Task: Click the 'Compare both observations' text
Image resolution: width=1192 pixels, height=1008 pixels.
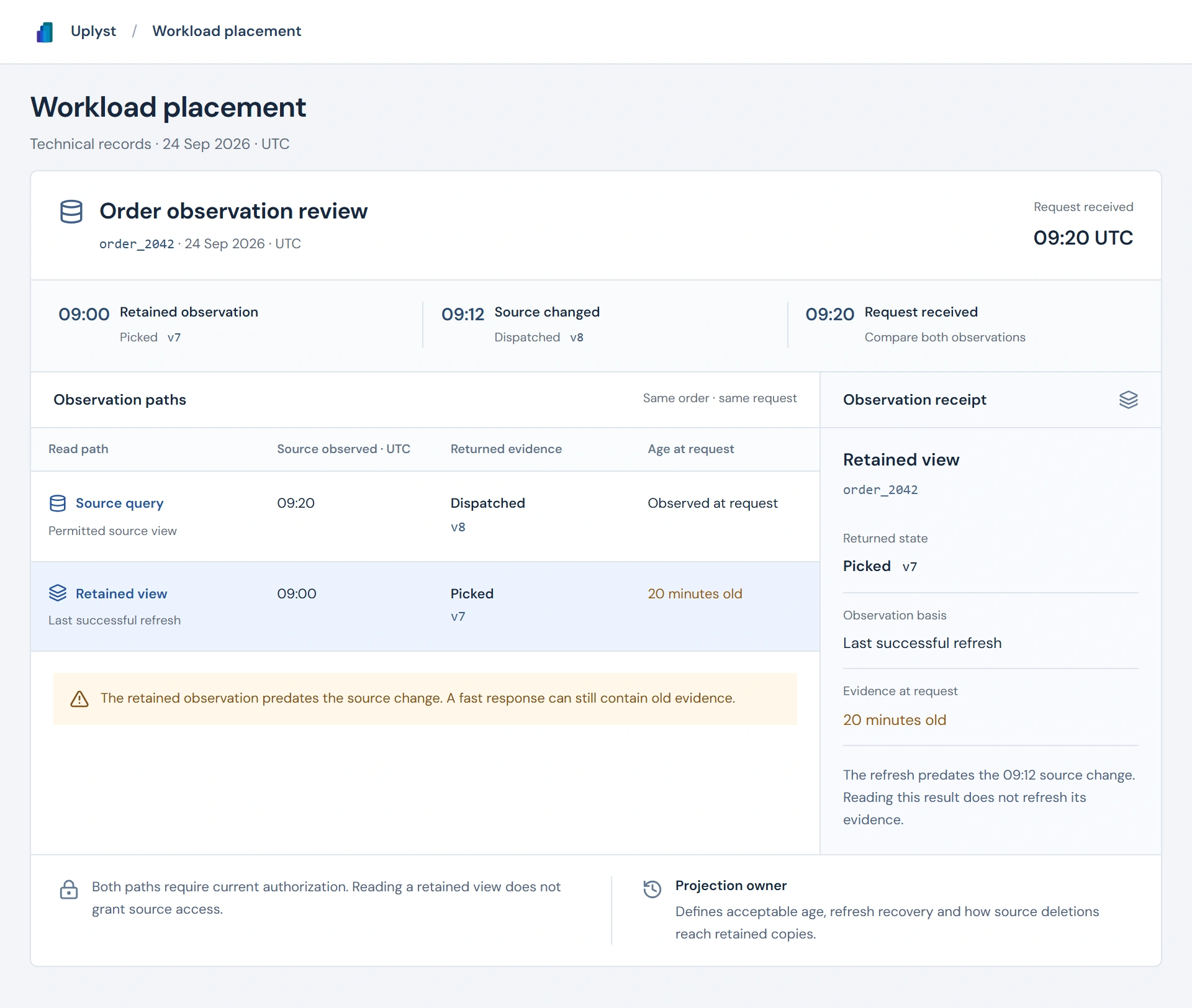Action: click(945, 337)
